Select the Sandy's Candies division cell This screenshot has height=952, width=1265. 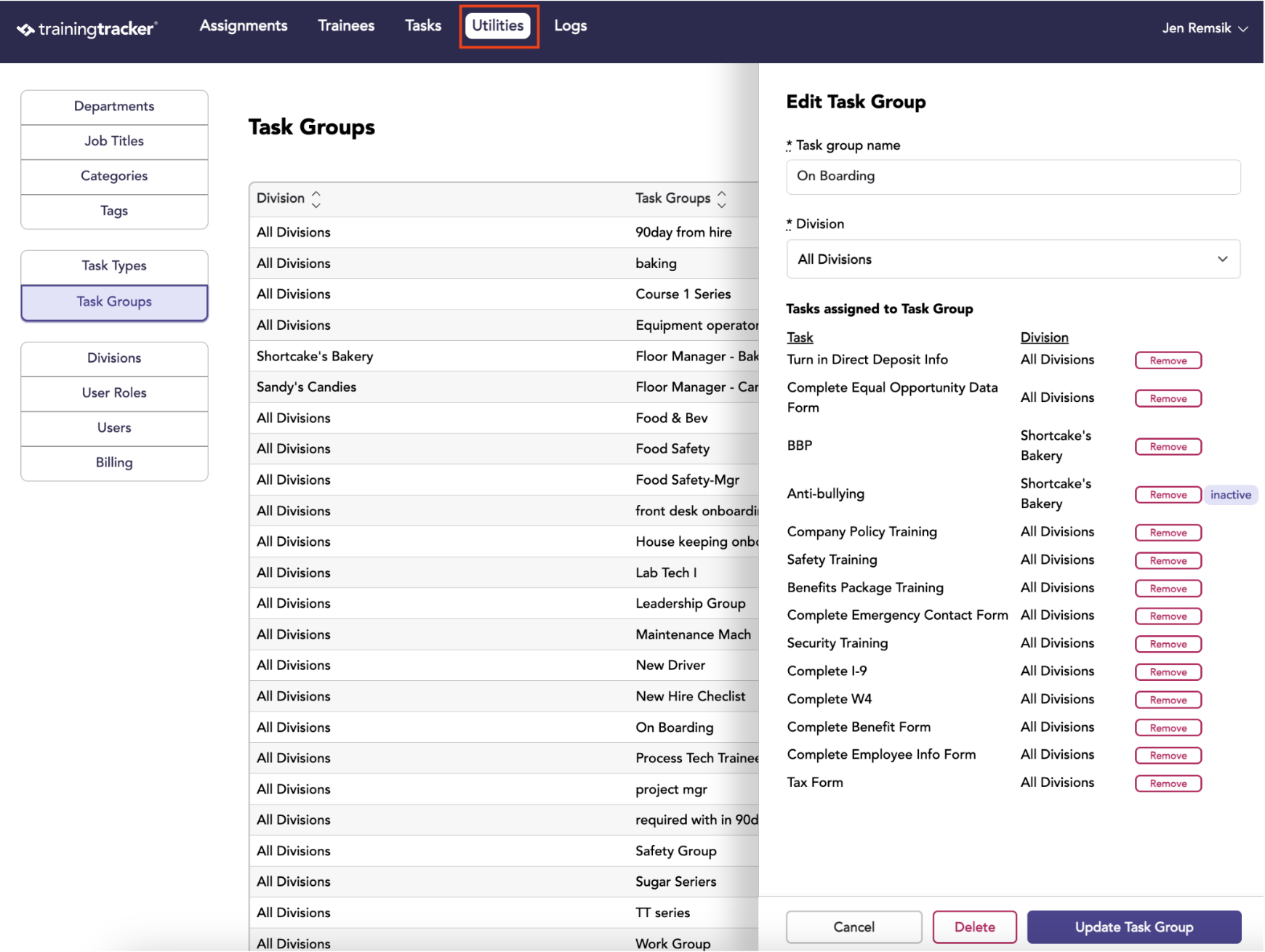[306, 387]
